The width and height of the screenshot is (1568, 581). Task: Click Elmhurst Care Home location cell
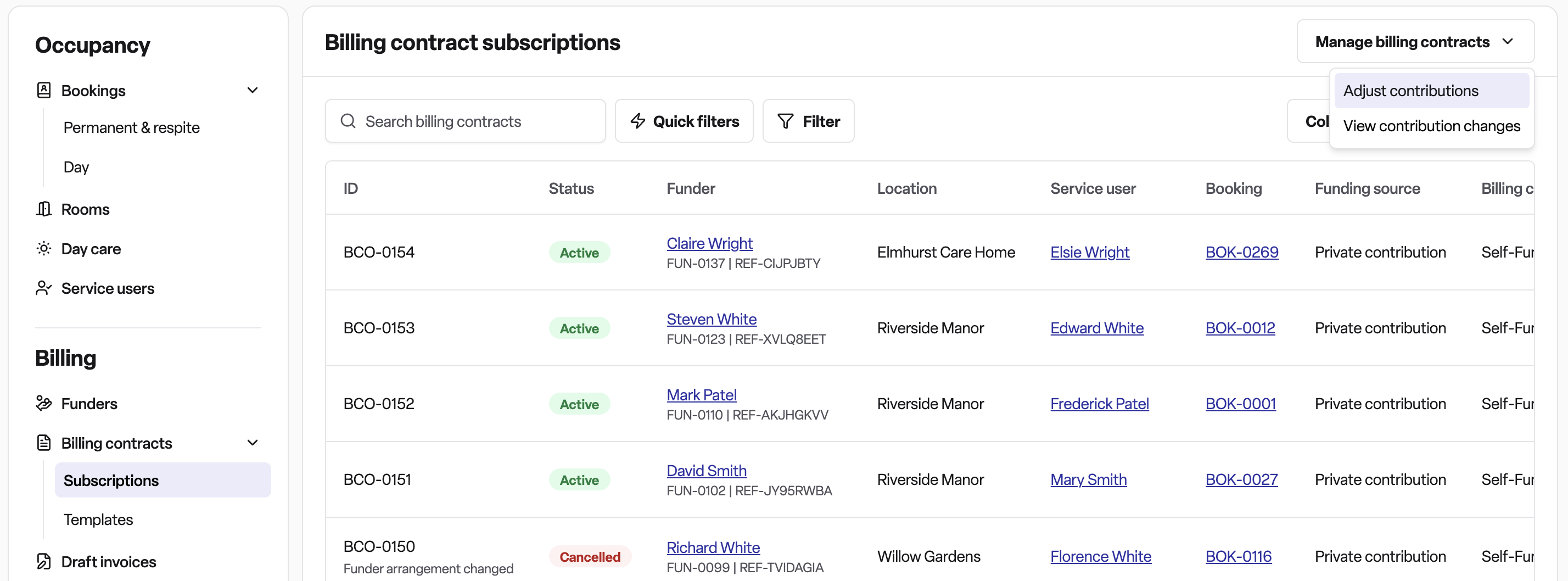click(x=946, y=252)
